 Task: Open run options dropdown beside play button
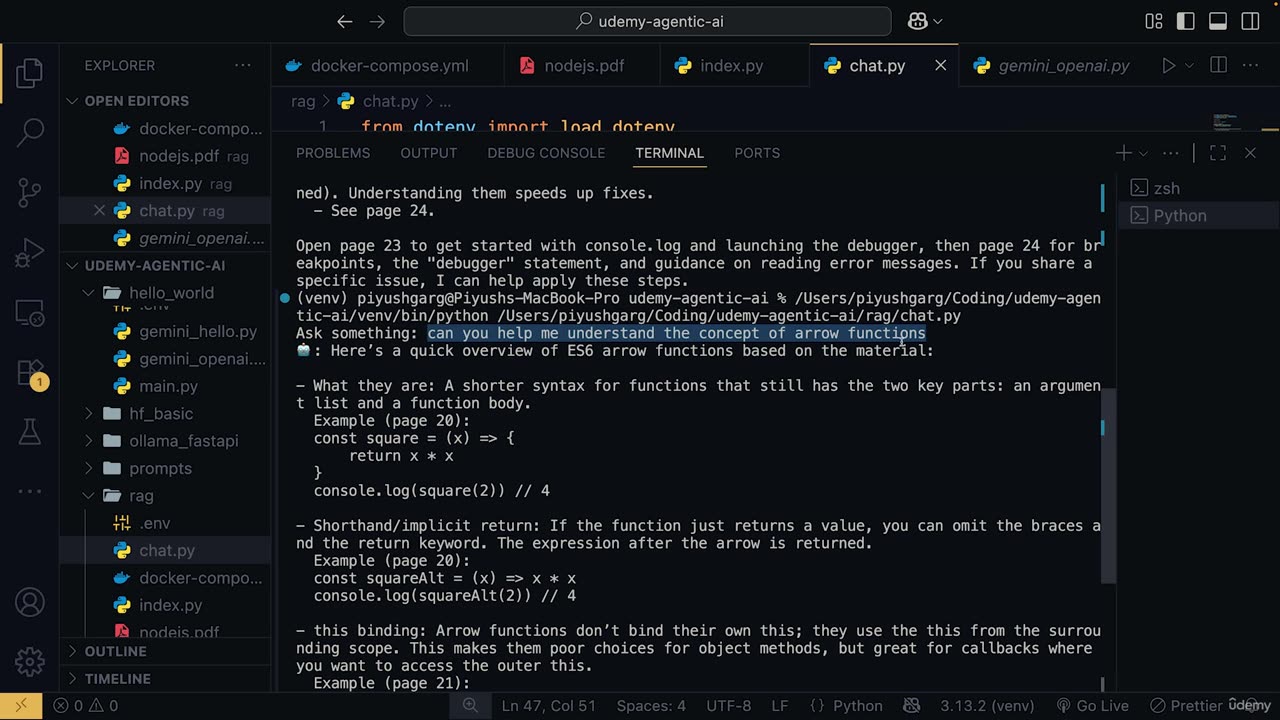pyautogui.click(x=1189, y=65)
